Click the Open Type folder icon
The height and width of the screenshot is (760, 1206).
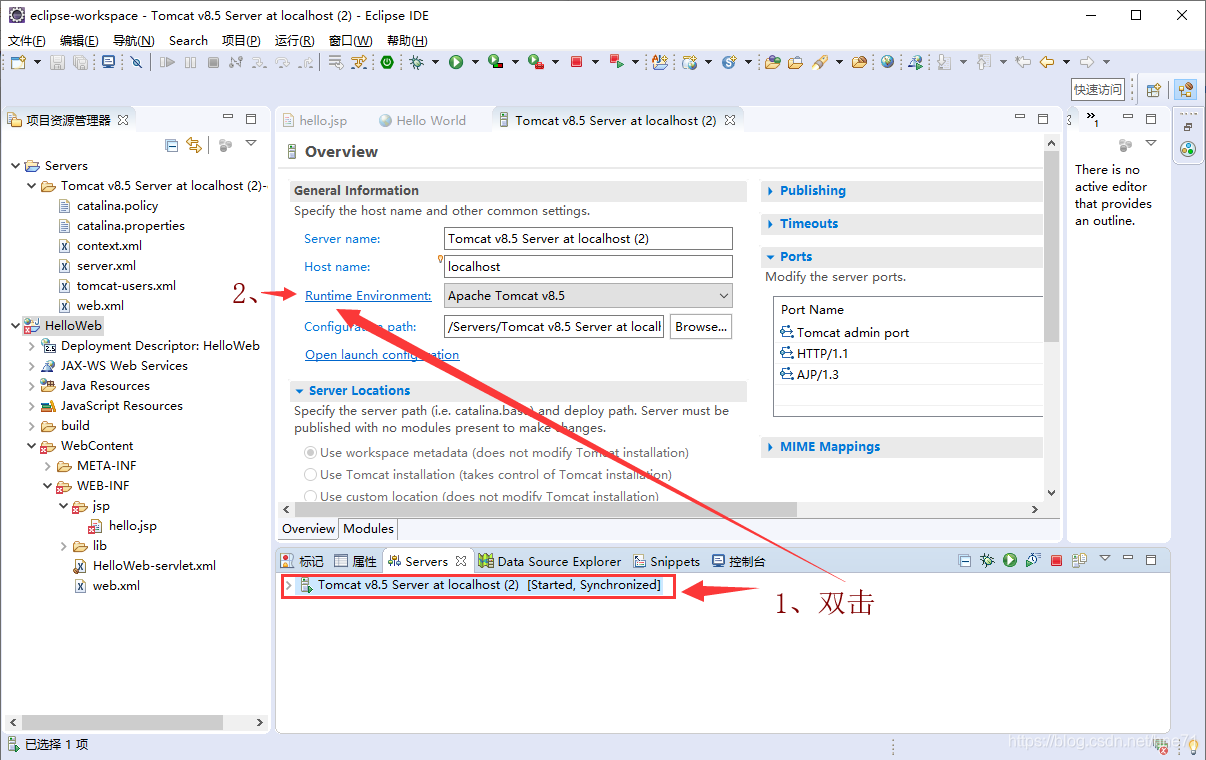point(773,62)
